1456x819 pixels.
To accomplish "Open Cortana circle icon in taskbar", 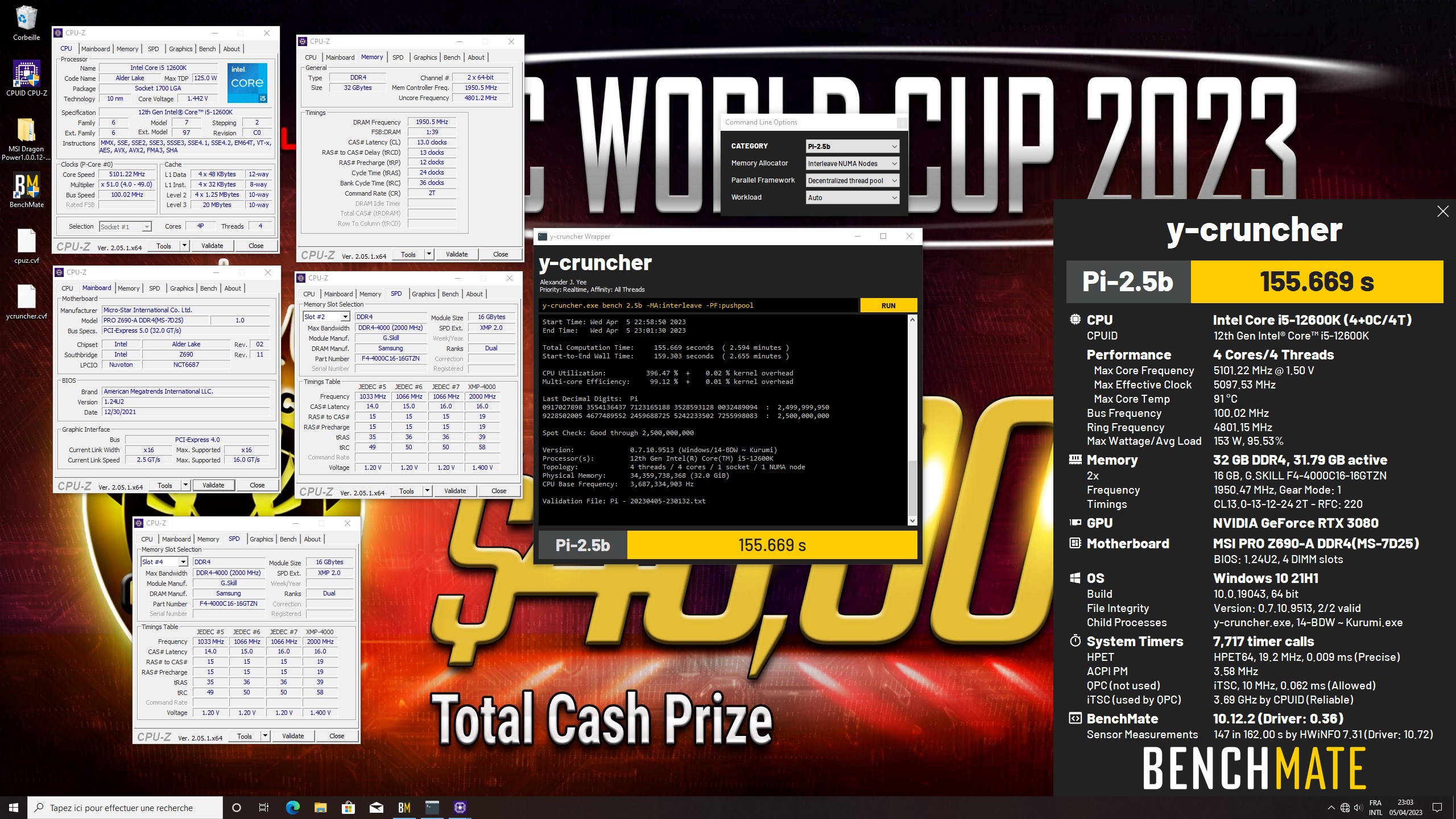I will click(x=237, y=808).
